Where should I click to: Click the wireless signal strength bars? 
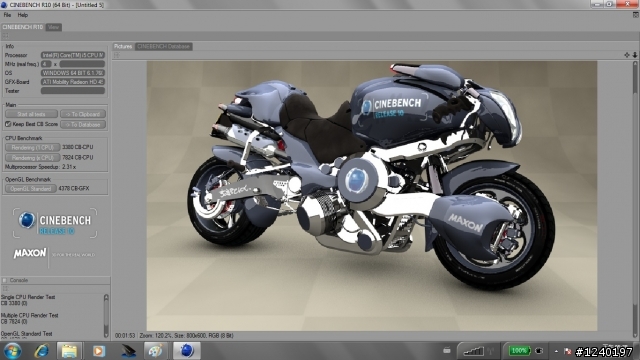pos(473,351)
